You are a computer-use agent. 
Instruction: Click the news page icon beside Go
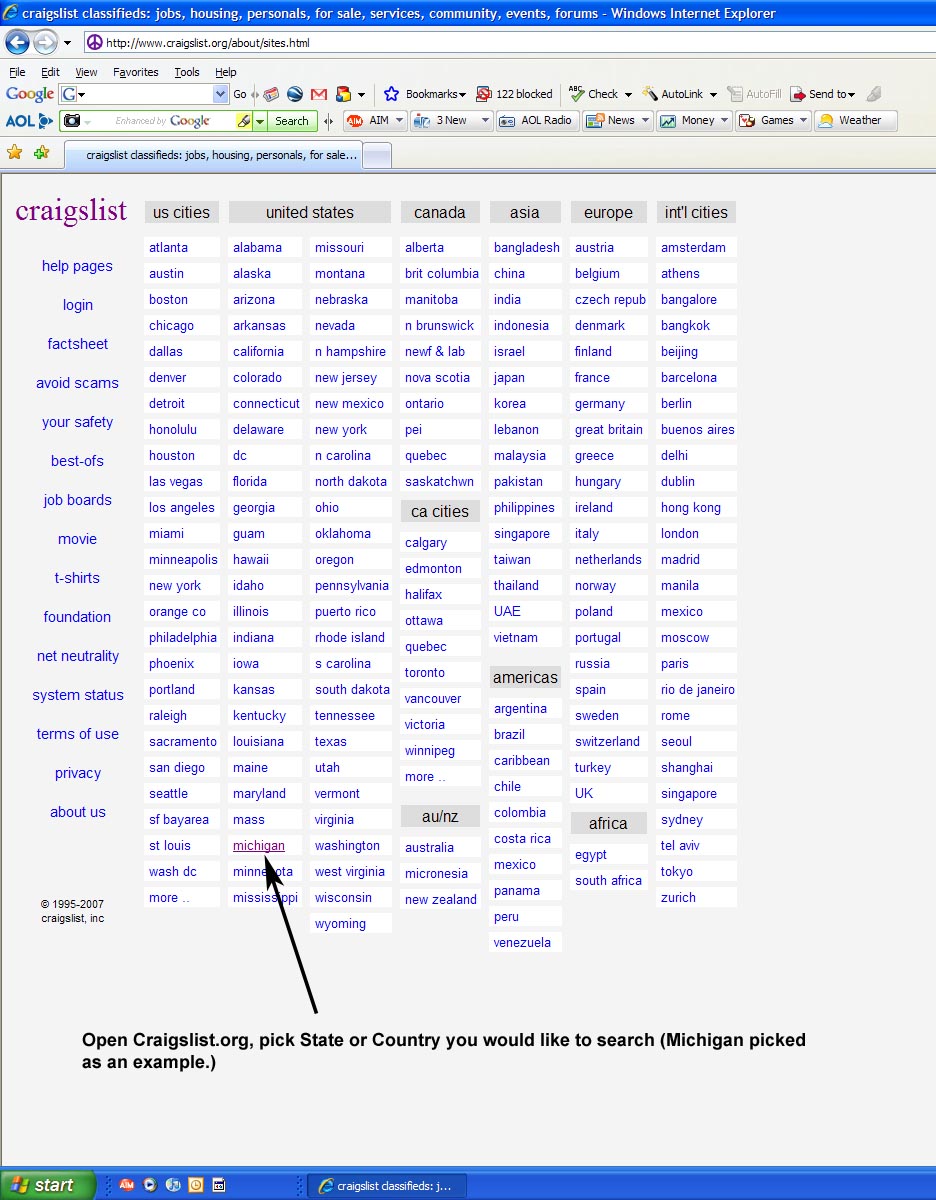[271, 94]
